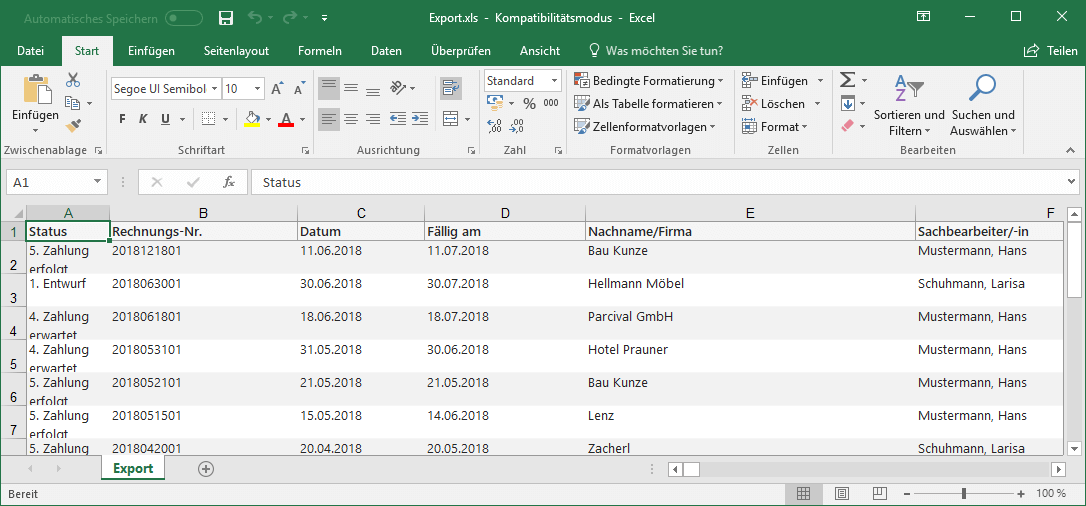Expand the Standard number format dropdown

click(x=554, y=81)
